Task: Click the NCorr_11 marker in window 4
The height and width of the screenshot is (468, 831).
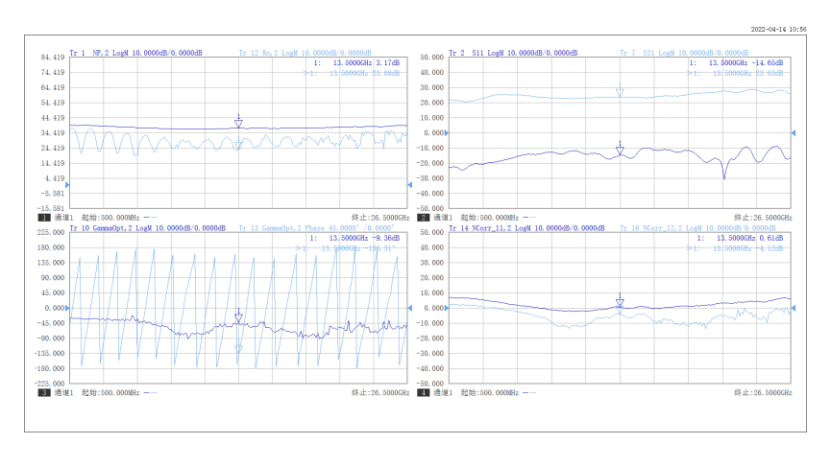Action: pos(620,301)
